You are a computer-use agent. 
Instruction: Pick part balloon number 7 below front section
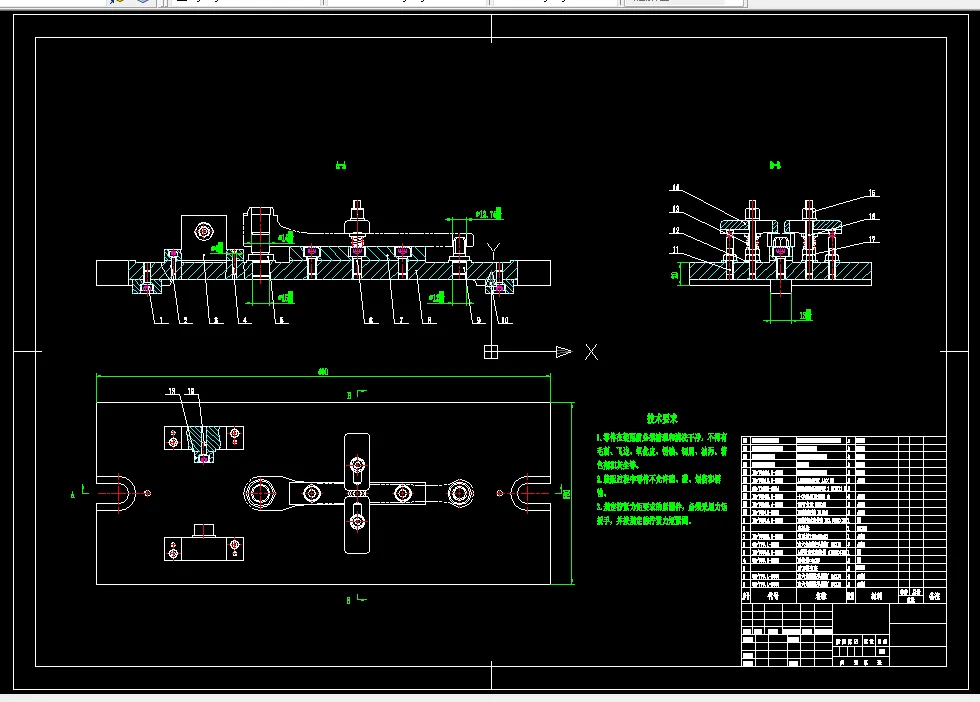[x=401, y=320]
